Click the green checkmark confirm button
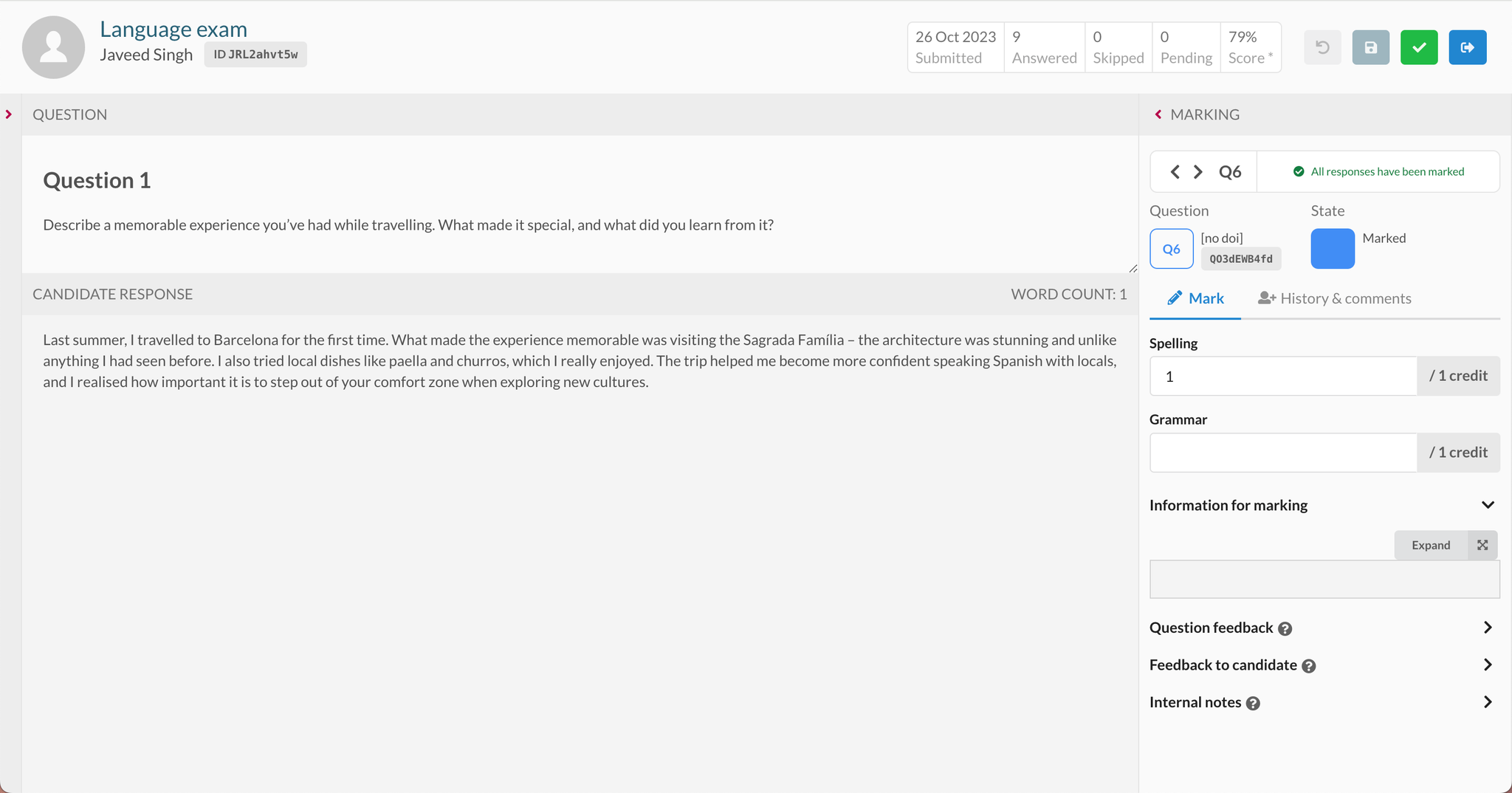 tap(1418, 47)
